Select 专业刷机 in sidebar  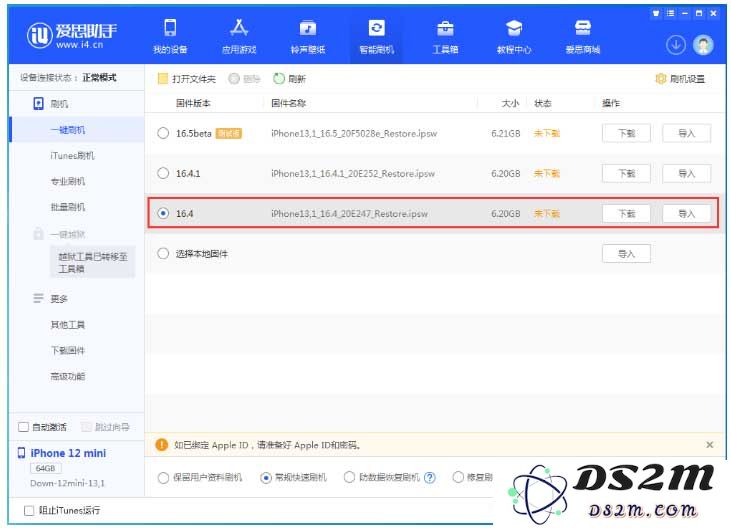click(x=68, y=181)
